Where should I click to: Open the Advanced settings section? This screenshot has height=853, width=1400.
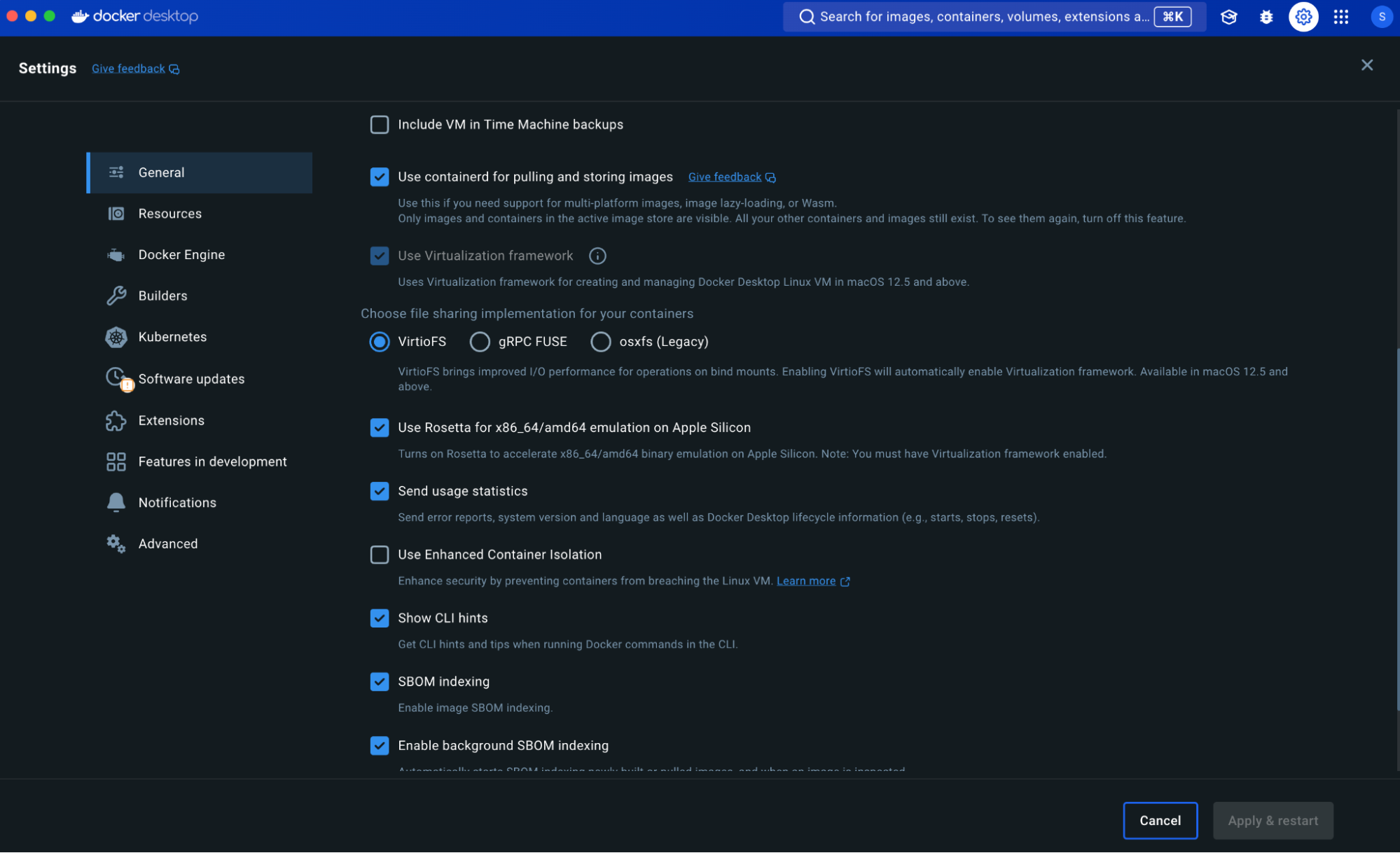point(168,543)
